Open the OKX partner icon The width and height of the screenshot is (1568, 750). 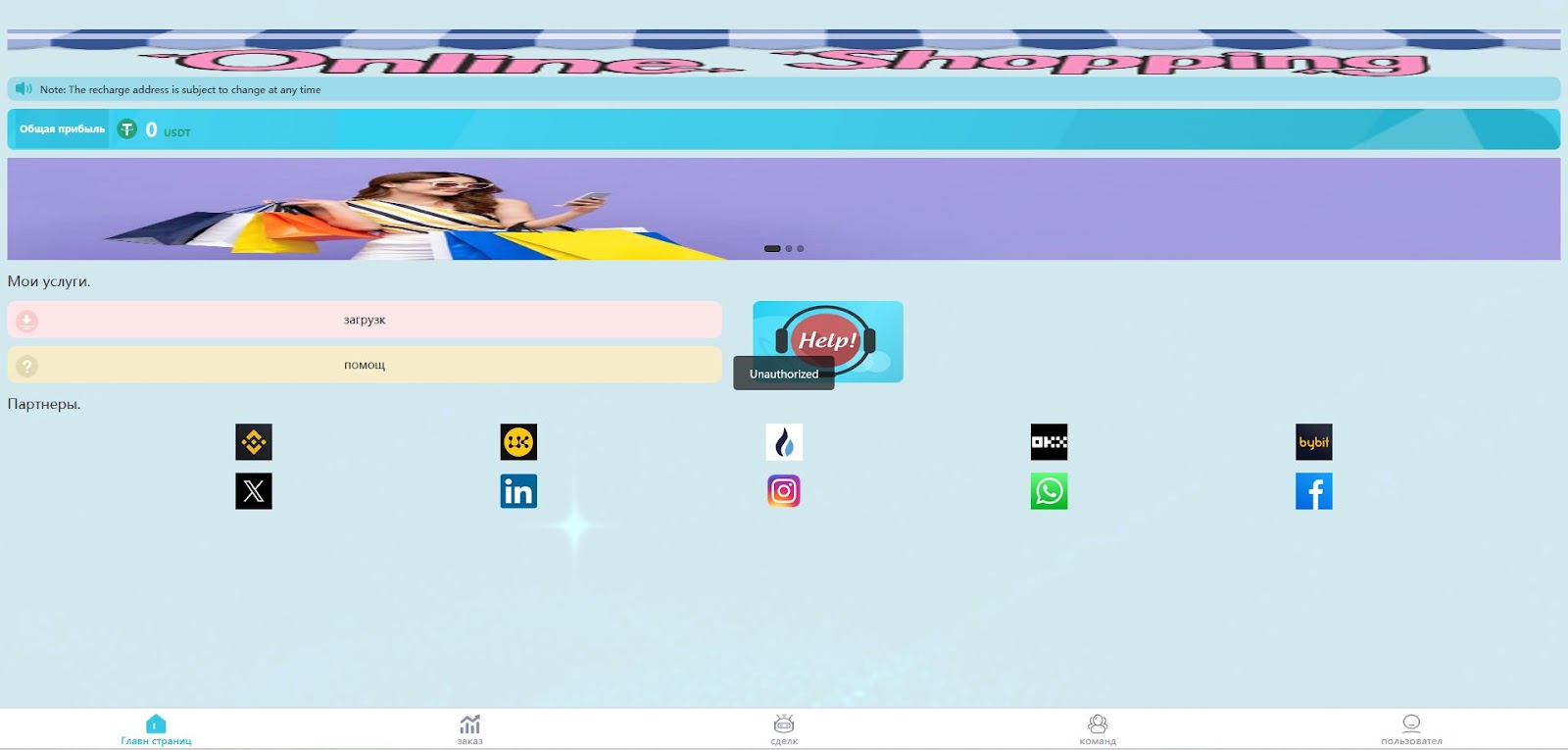point(1049,442)
